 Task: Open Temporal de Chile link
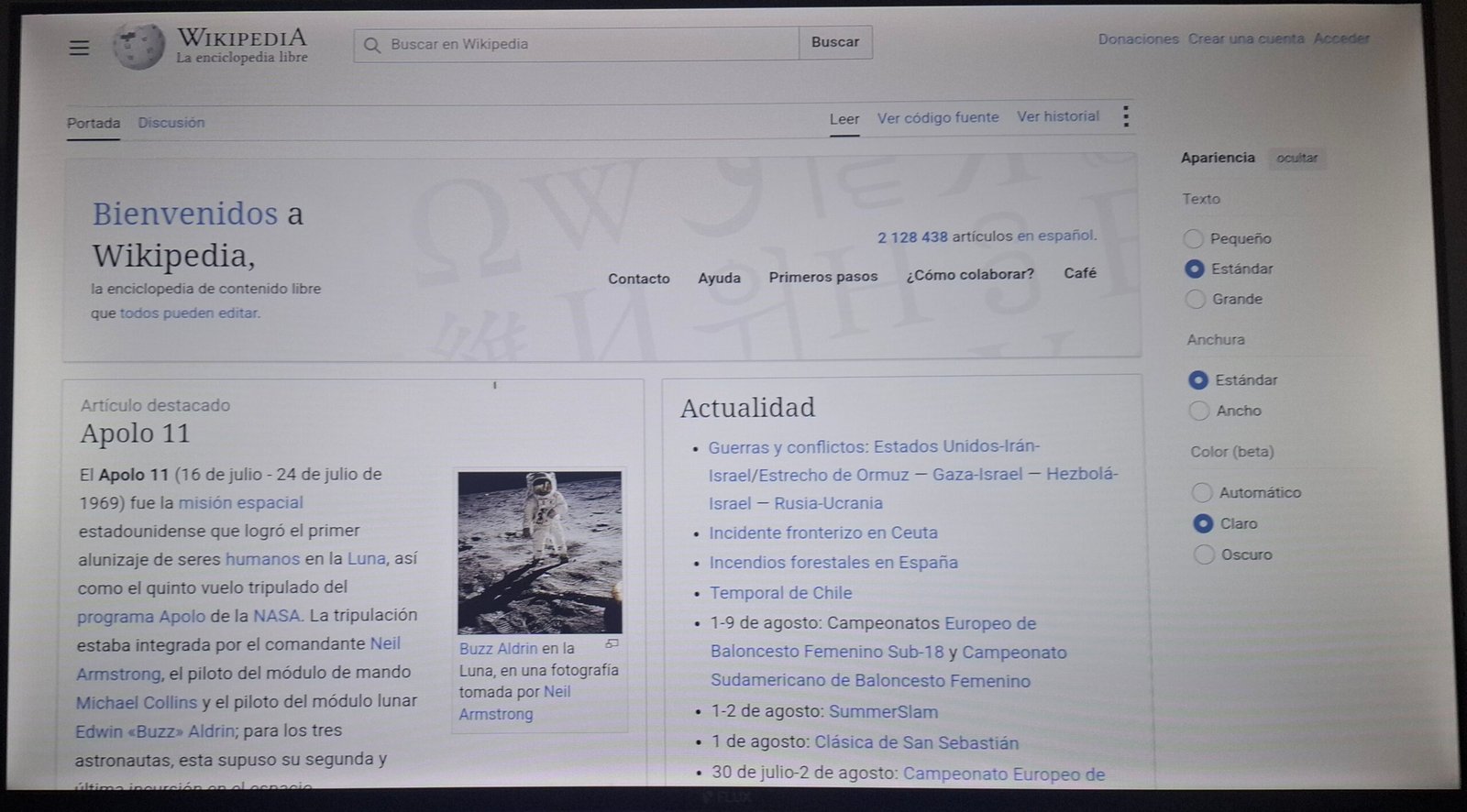[x=781, y=593]
